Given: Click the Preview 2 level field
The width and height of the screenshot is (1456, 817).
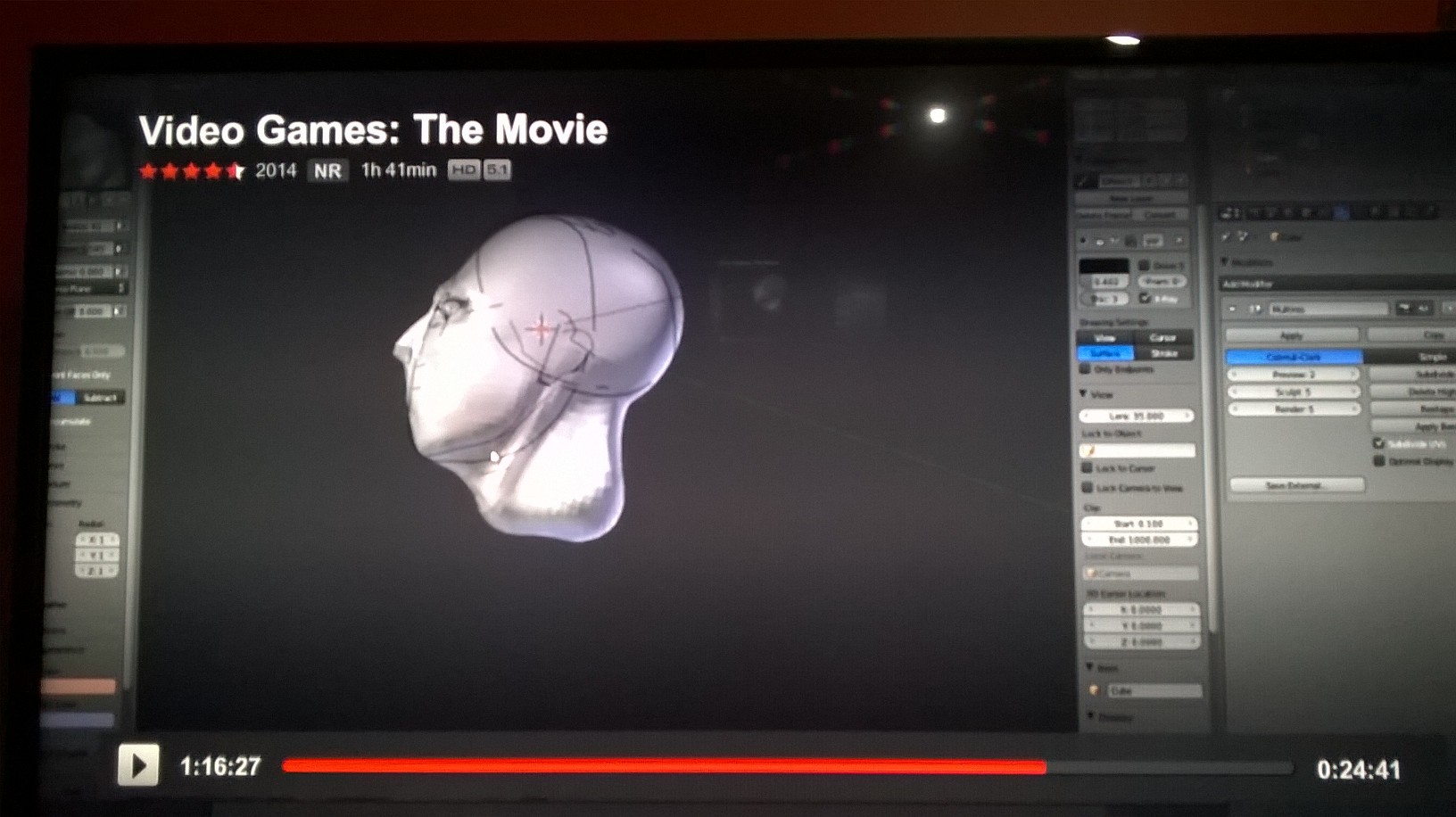Looking at the screenshot, I should [1294, 375].
